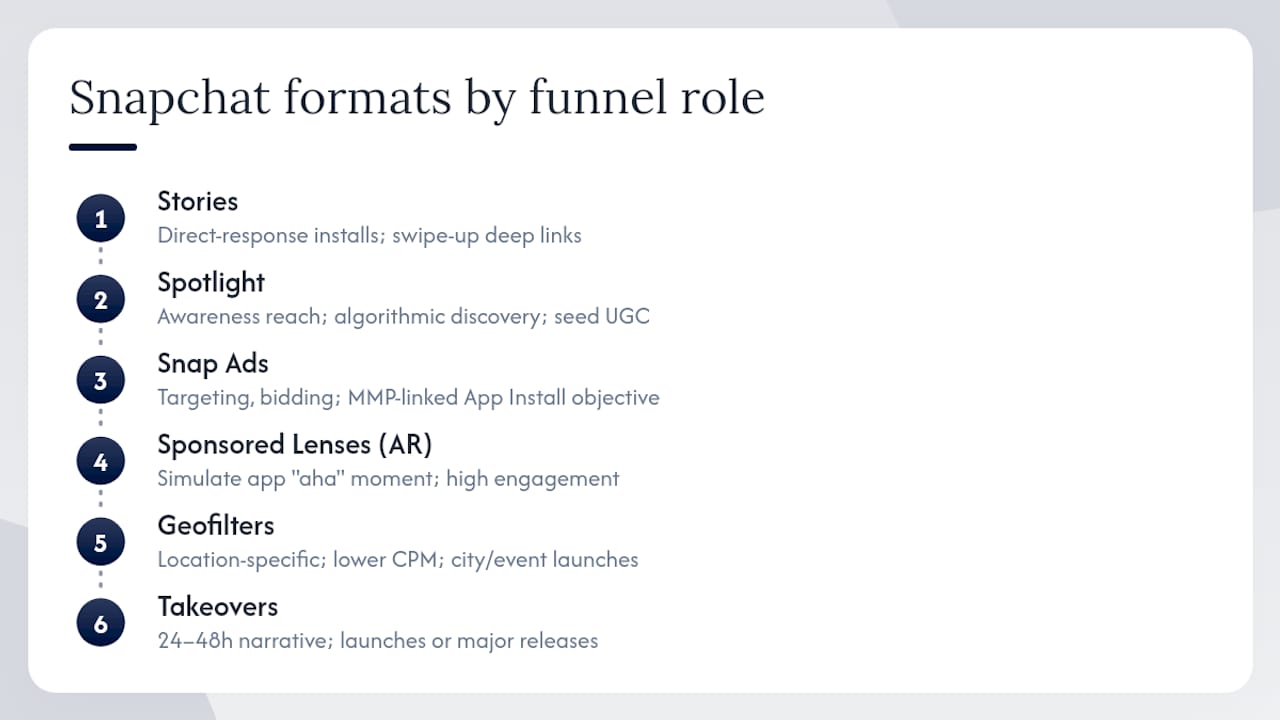Click 'Awareness reach; algorithmic discovery; seed UGC' text
This screenshot has width=1280, height=720.
pyautogui.click(x=403, y=317)
